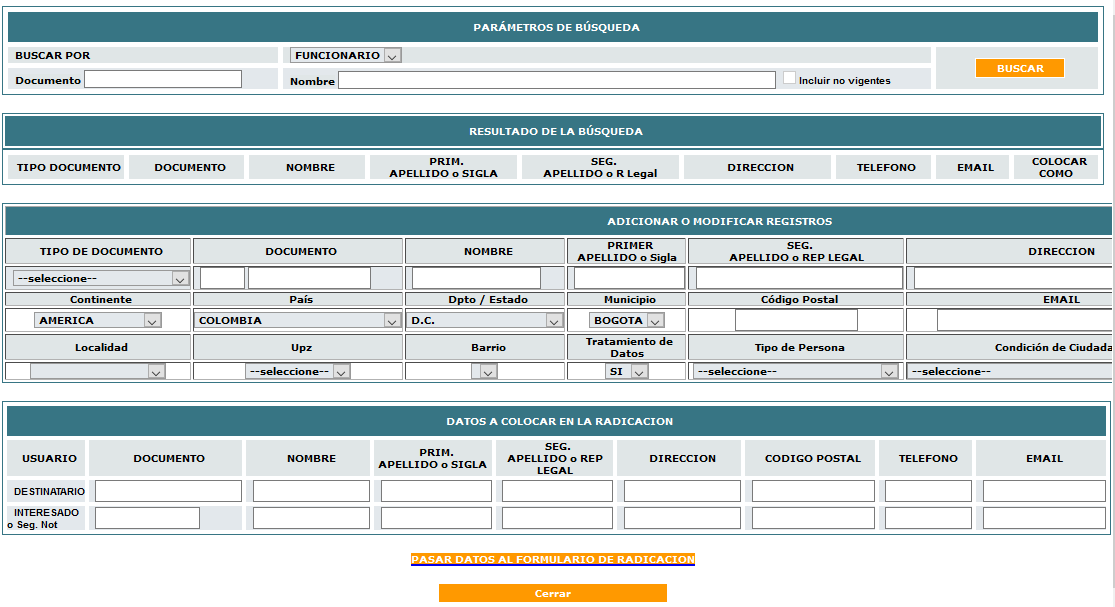
Task: Click the BUSCAR POR label
Action: (x=53, y=55)
